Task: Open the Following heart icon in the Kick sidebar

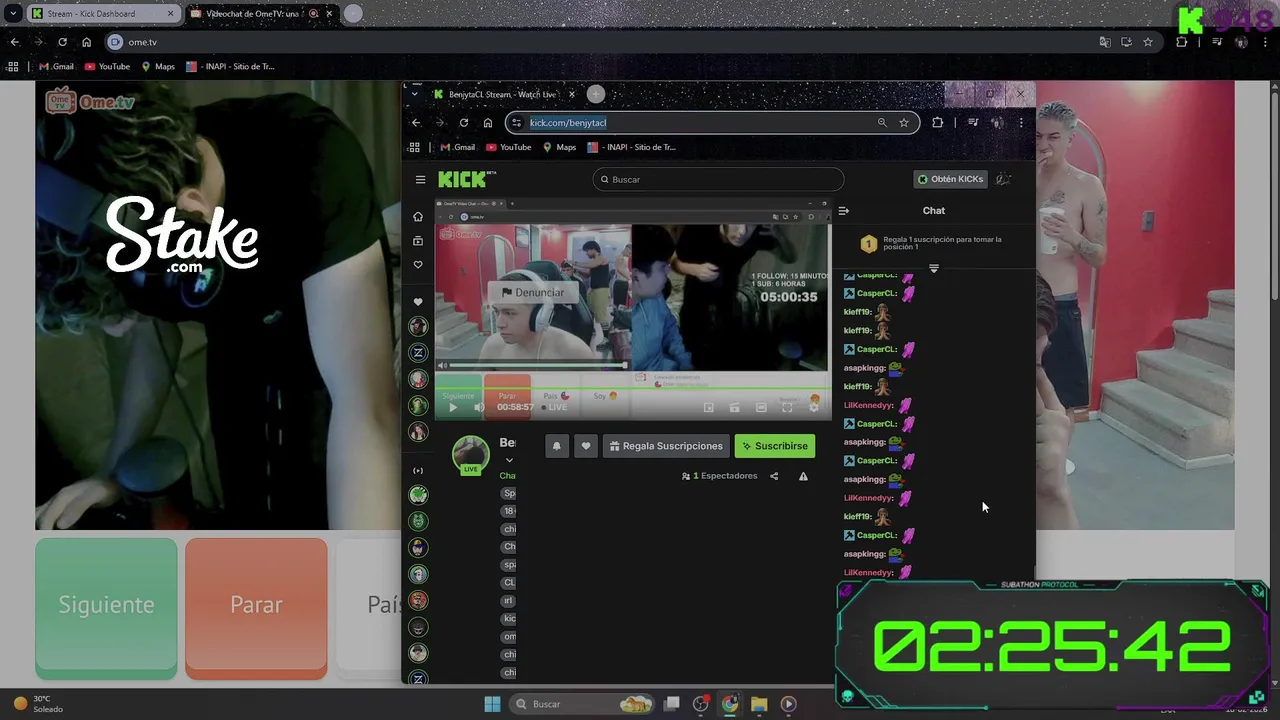Action: coord(418,265)
